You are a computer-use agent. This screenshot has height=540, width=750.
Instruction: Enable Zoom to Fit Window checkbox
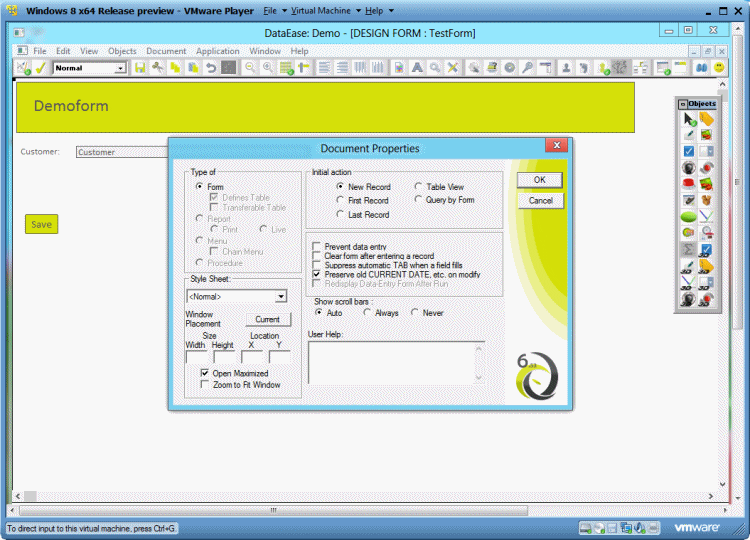point(205,385)
